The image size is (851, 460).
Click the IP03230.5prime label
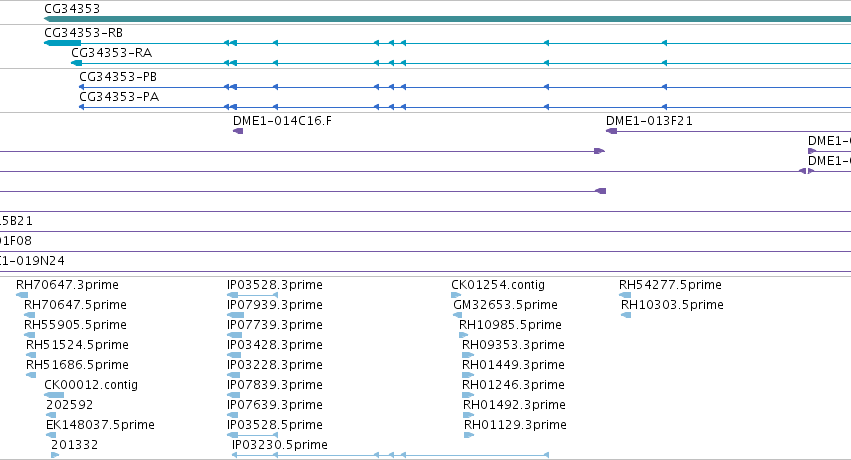click(x=280, y=445)
